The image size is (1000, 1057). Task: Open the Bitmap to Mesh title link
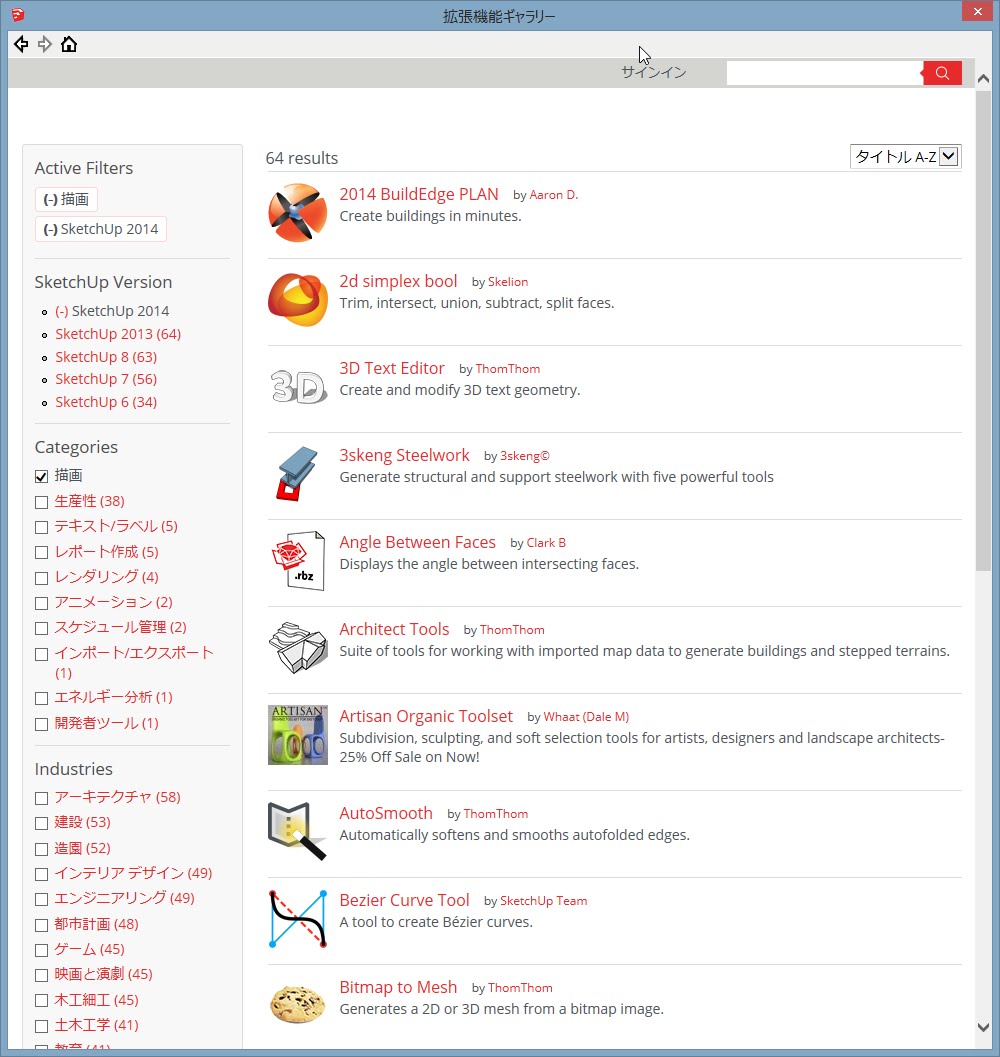point(398,987)
